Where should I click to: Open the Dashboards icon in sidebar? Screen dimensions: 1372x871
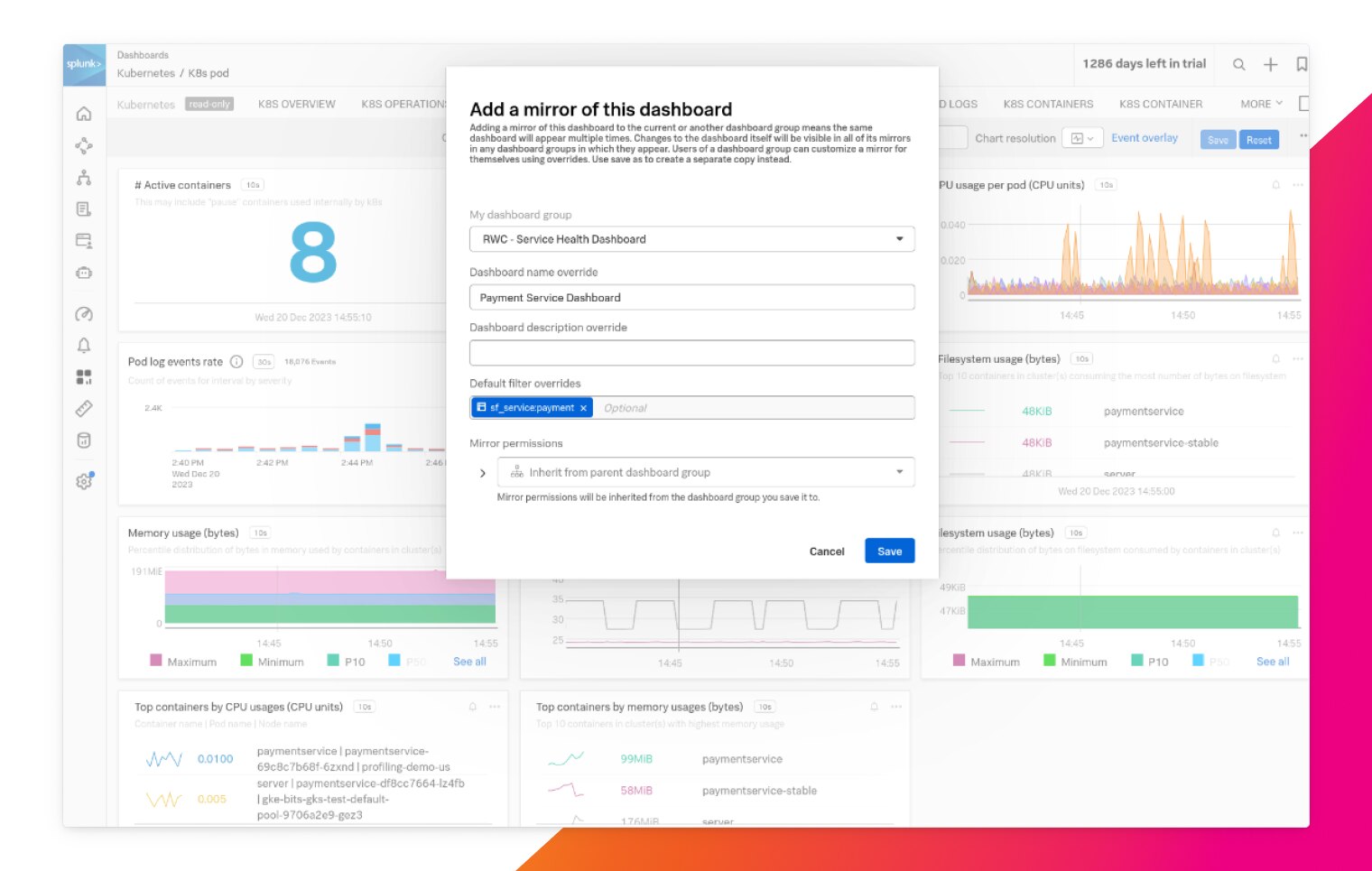pos(84,377)
